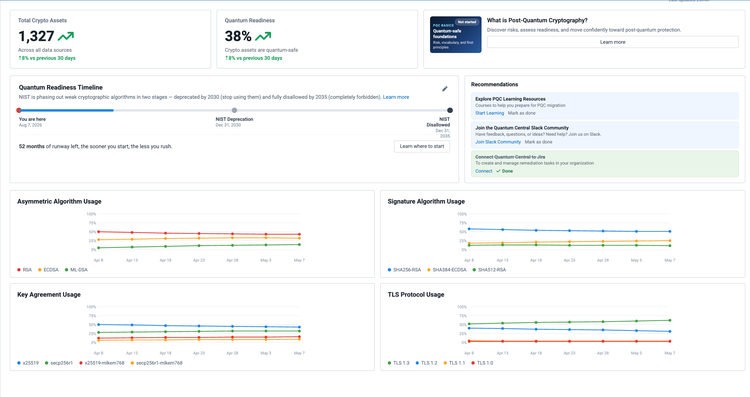This screenshot has width=750, height=397.
Task: Click the 52 months of runway left text
Action: coord(95,146)
